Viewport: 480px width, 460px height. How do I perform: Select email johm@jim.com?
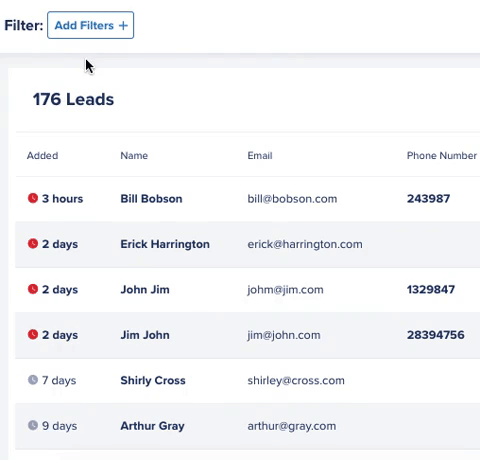pyautogui.click(x=285, y=290)
